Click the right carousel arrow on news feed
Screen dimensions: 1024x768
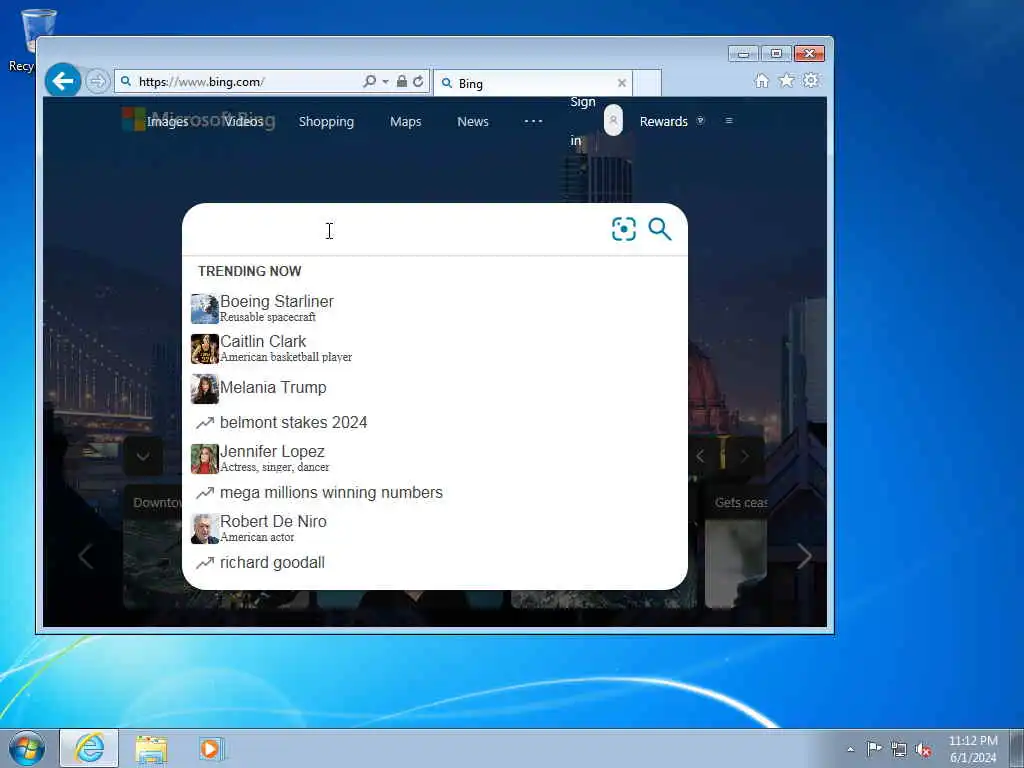pyautogui.click(x=805, y=556)
